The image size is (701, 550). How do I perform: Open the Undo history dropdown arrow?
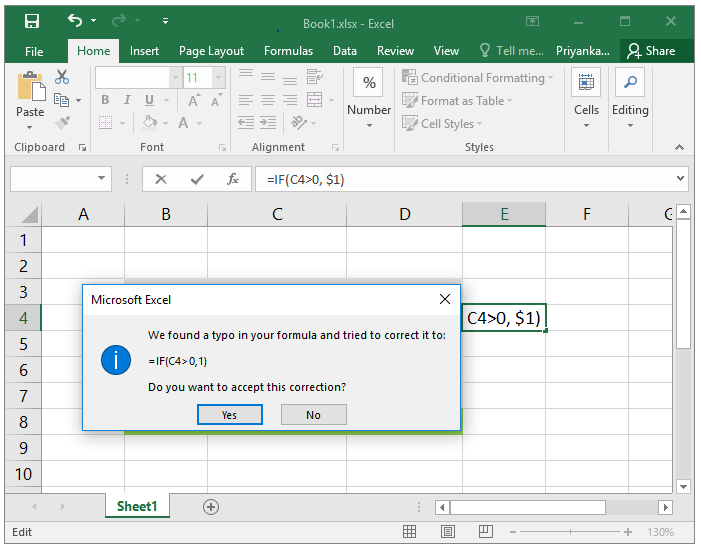93,21
